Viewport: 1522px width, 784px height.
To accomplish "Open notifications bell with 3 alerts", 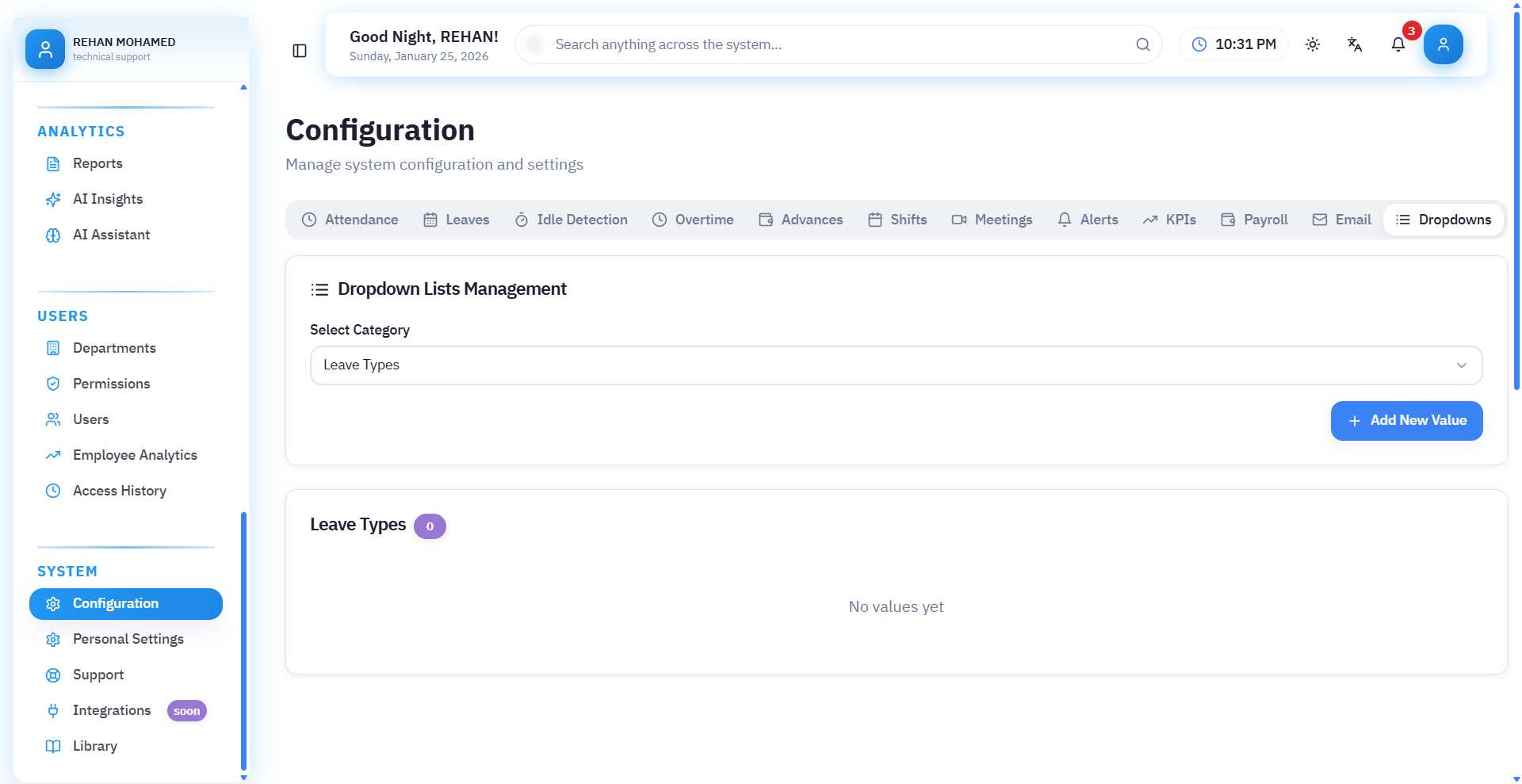I will tap(1398, 44).
